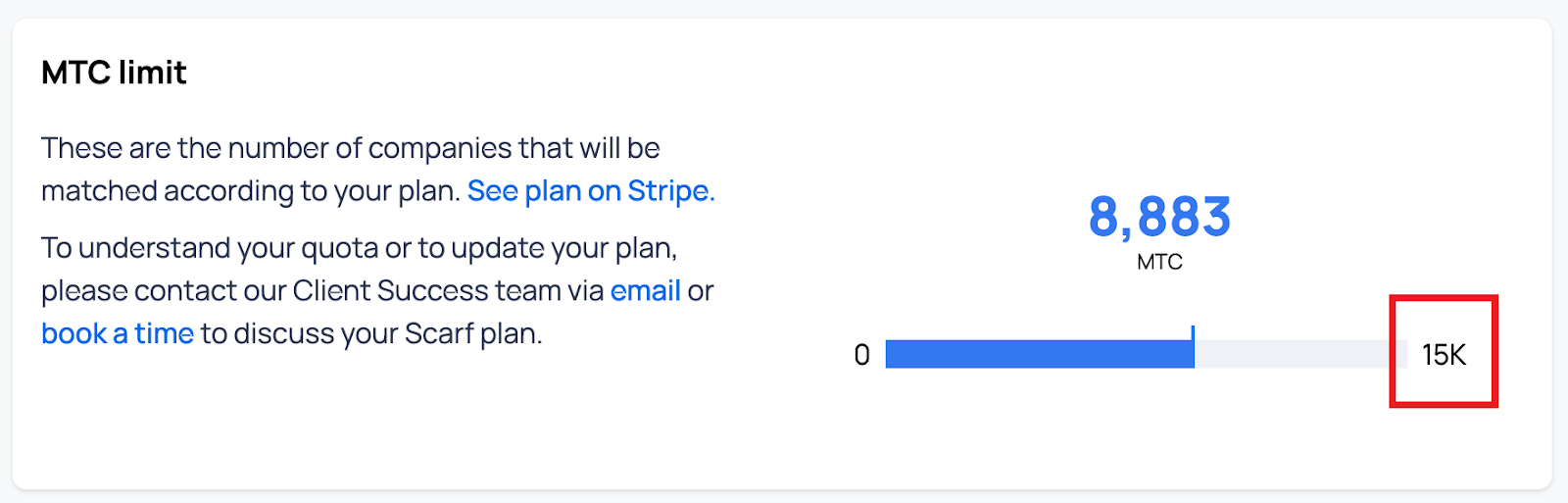
Task: Click the word 'Stripe' in the plan link
Action: [670, 190]
